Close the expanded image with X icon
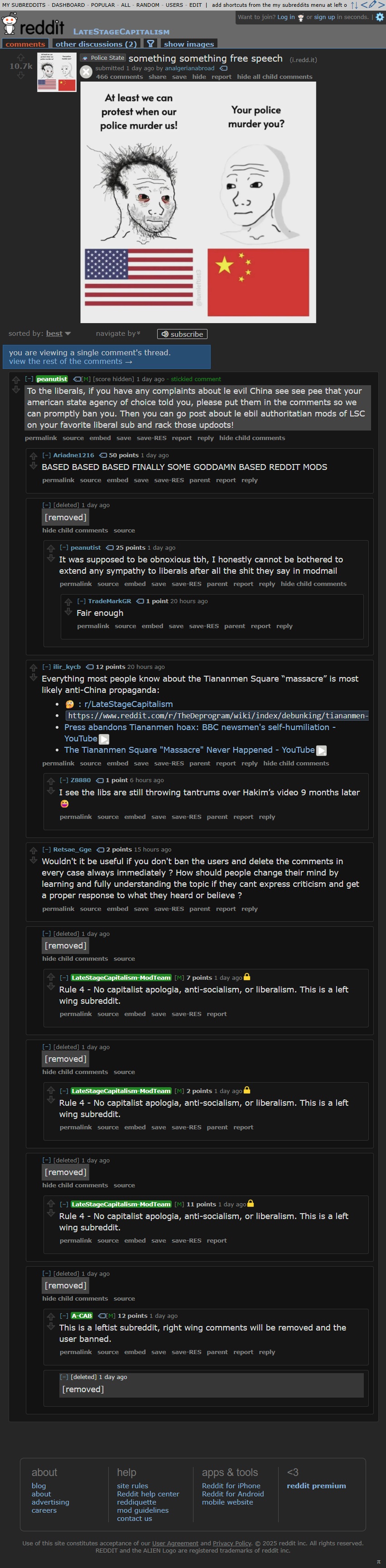Screen dimensions: 386x1568 pyautogui.click(x=87, y=72)
